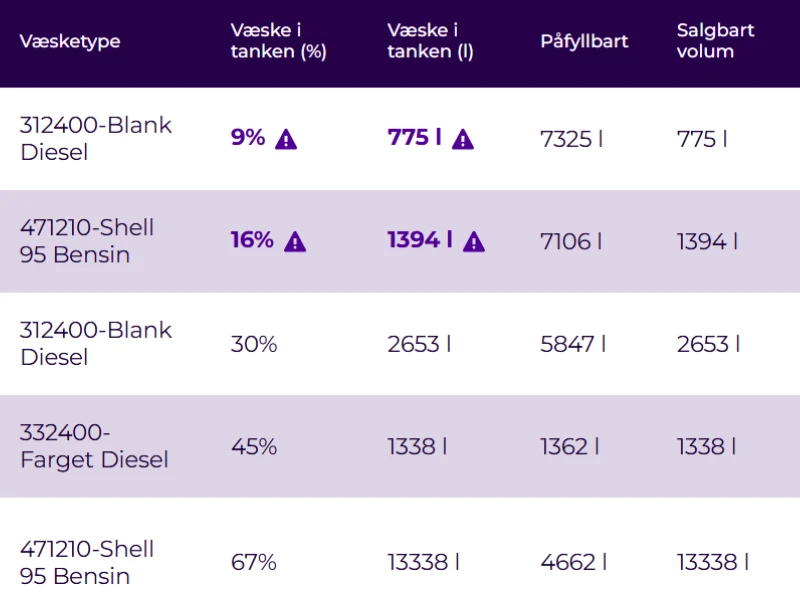The width and height of the screenshot is (800, 600).
Task: Select the 332400-Farget Diesel row
Action: point(94,446)
